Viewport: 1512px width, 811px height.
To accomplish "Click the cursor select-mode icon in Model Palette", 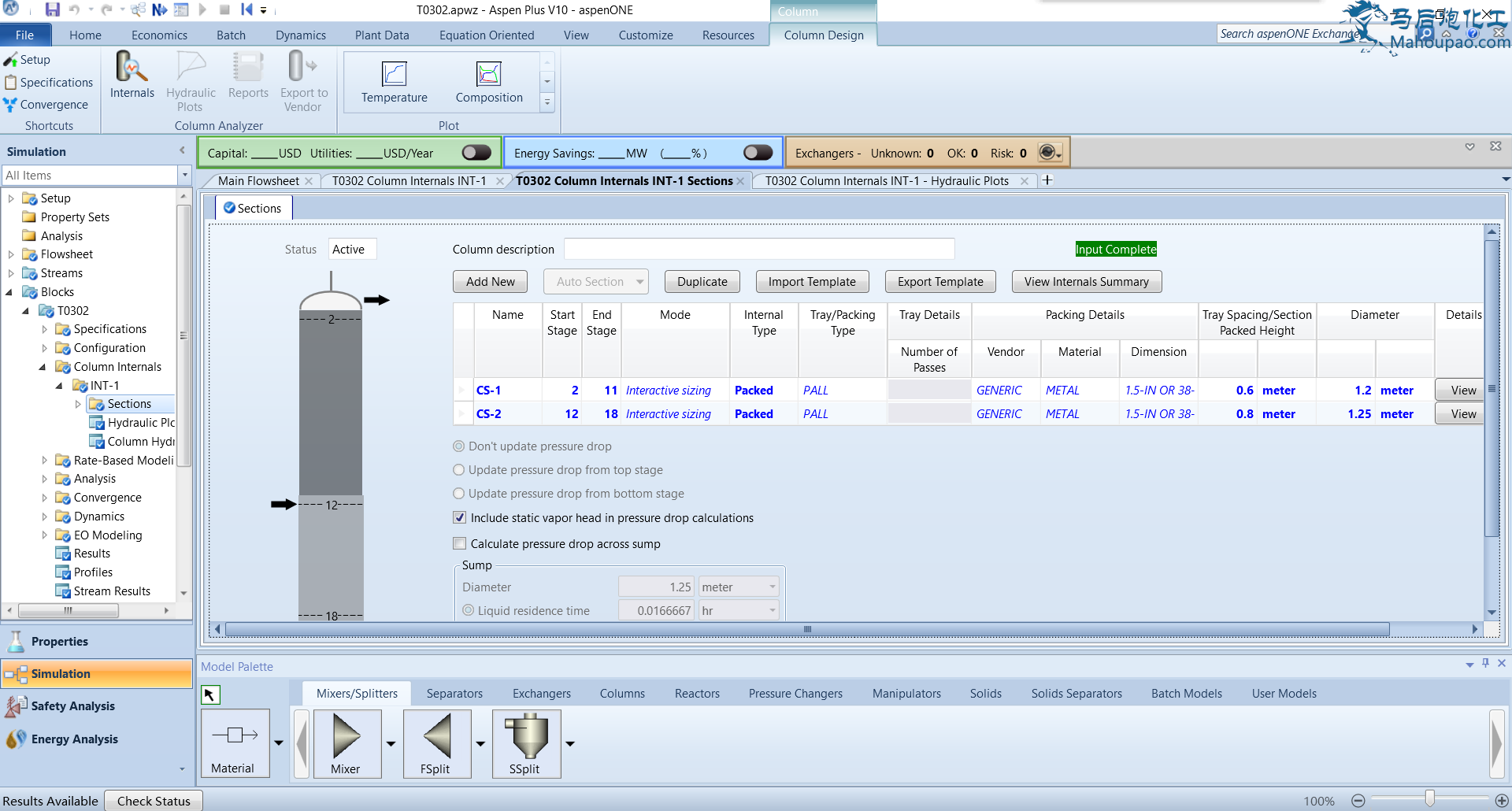I will point(210,694).
